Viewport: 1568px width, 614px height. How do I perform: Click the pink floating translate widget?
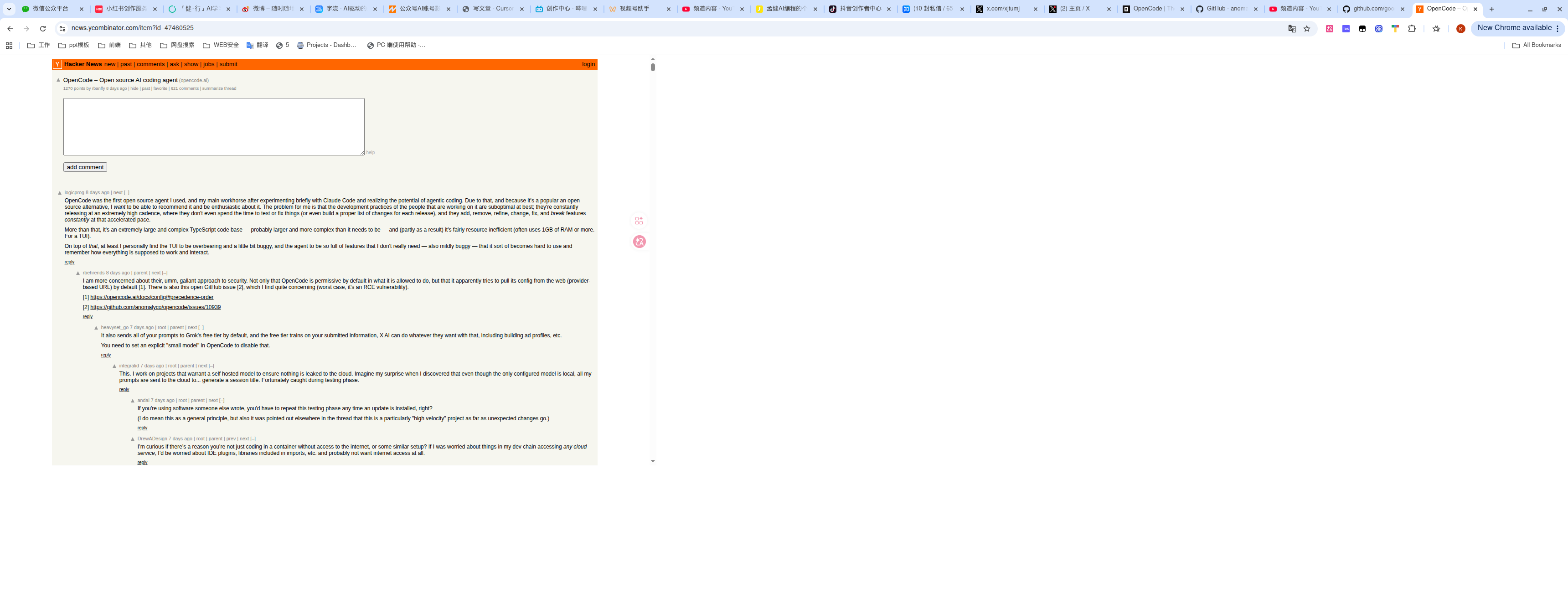tap(639, 242)
